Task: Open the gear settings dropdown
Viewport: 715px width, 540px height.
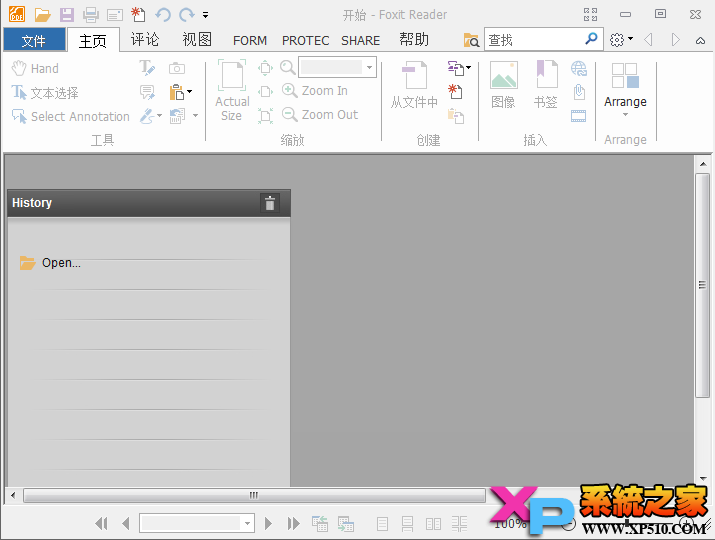Action: click(621, 40)
